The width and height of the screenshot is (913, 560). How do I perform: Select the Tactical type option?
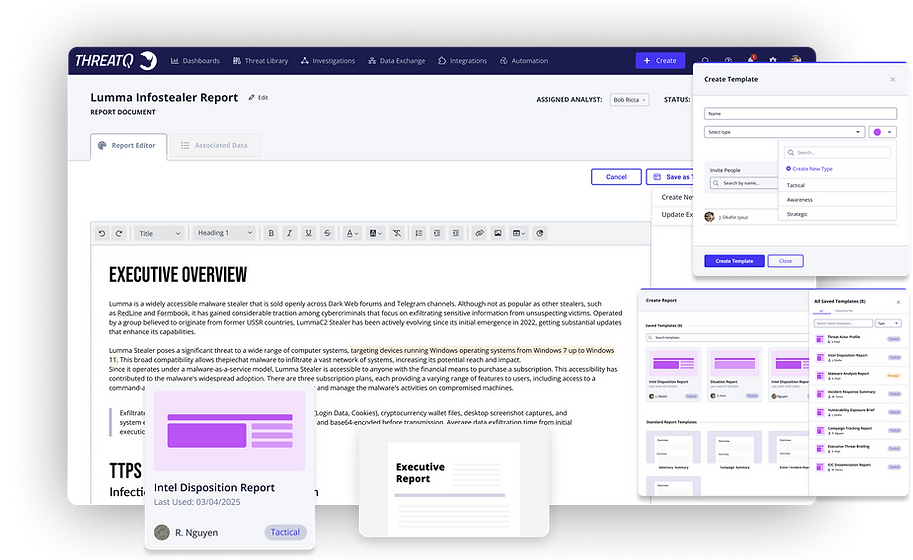click(x=837, y=185)
